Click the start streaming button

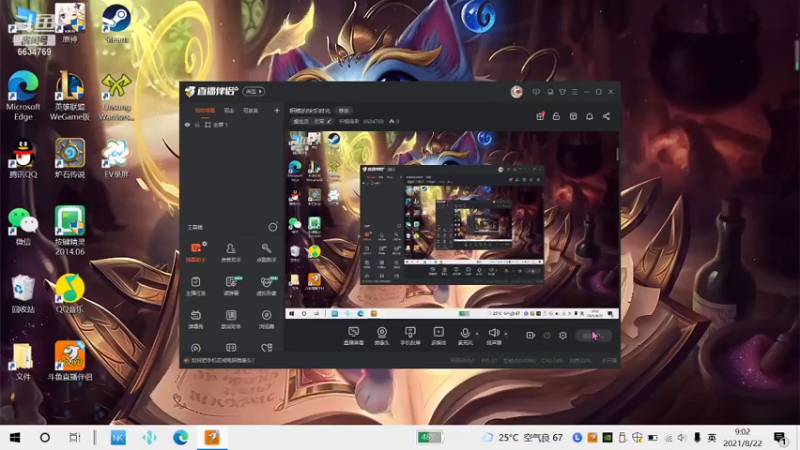coord(593,335)
